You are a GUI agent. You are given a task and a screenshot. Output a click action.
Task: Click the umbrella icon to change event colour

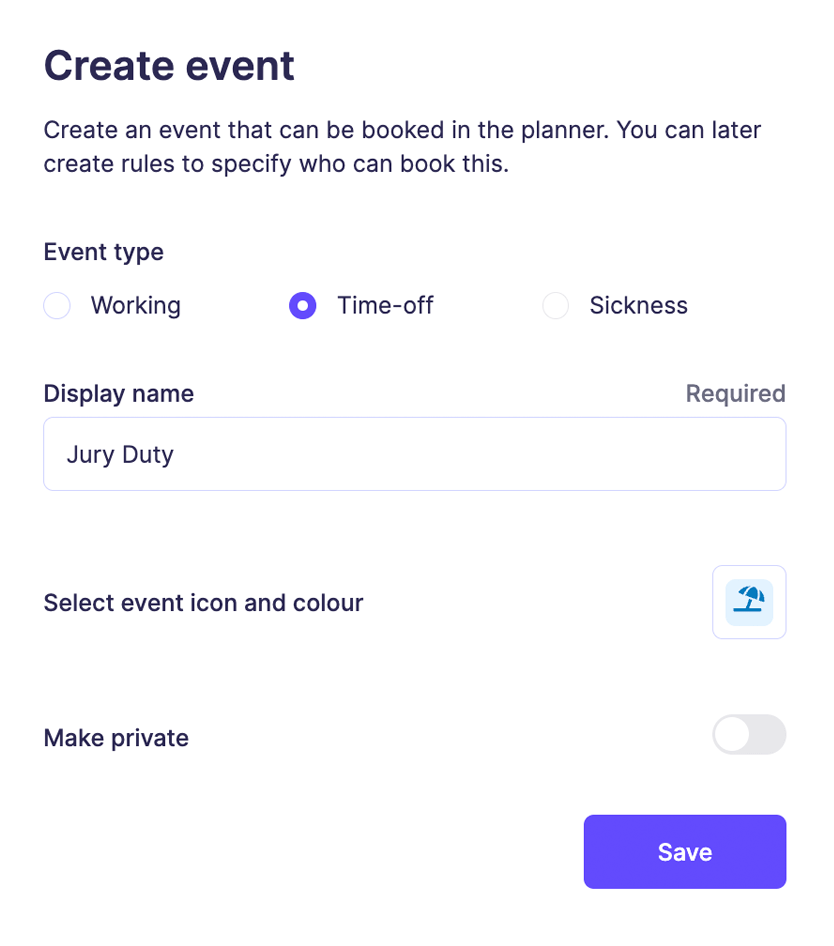coord(749,601)
